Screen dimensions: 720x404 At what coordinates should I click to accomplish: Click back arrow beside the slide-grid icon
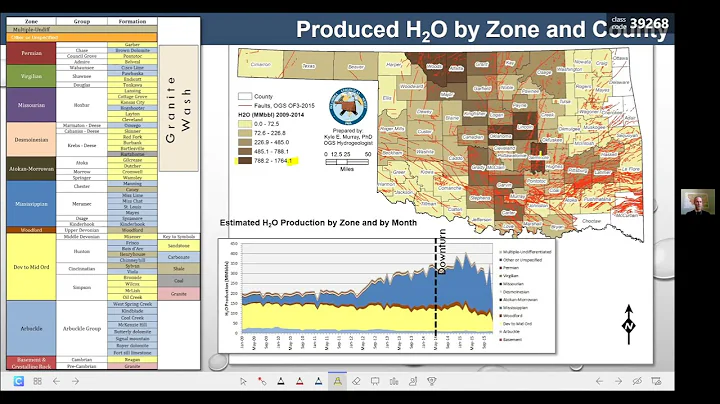click(56, 381)
